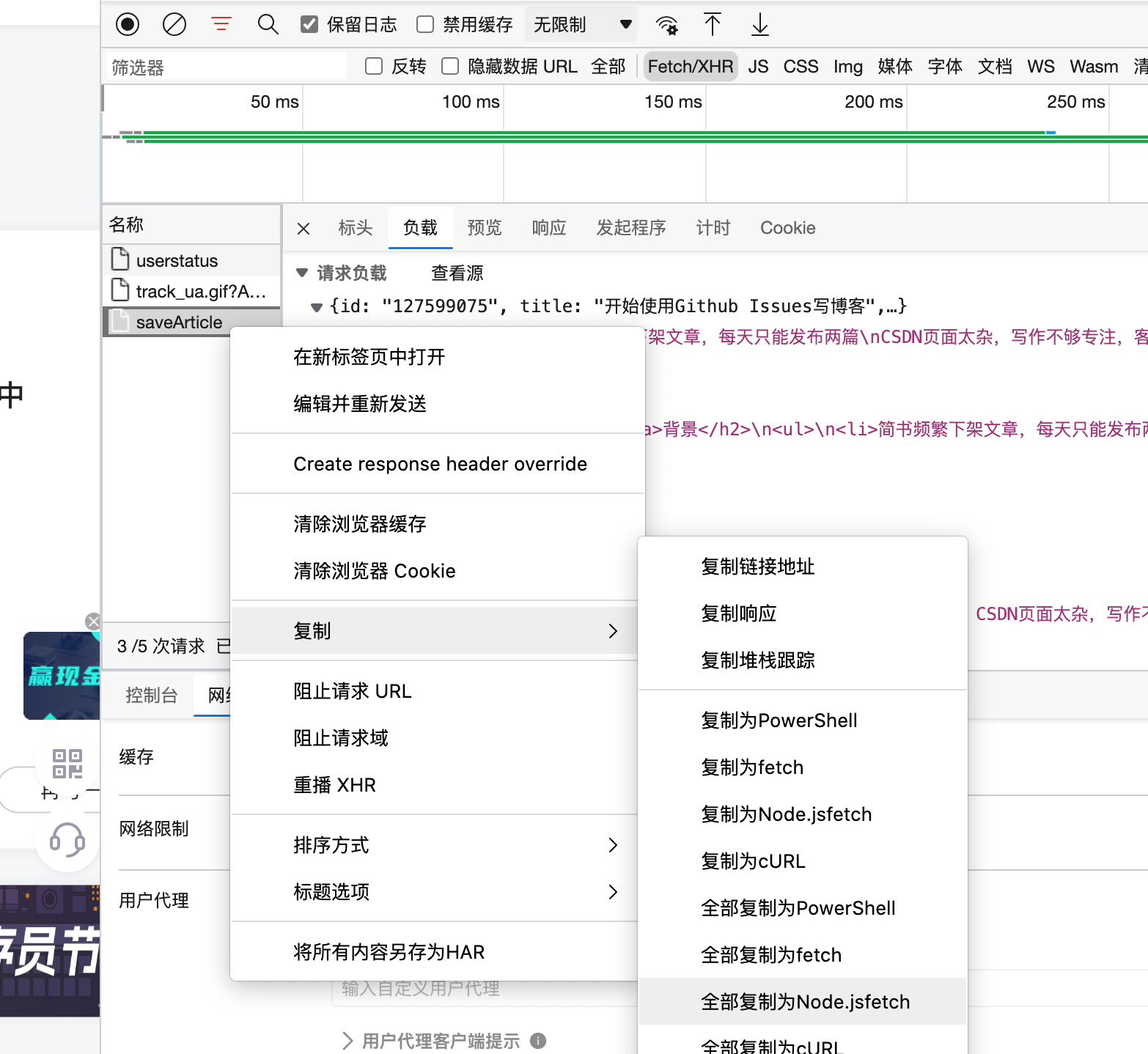The height and width of the screenshot is (1054, 1148).
Task: Open network conditions settings icon
Action: (x=666, y=24)
